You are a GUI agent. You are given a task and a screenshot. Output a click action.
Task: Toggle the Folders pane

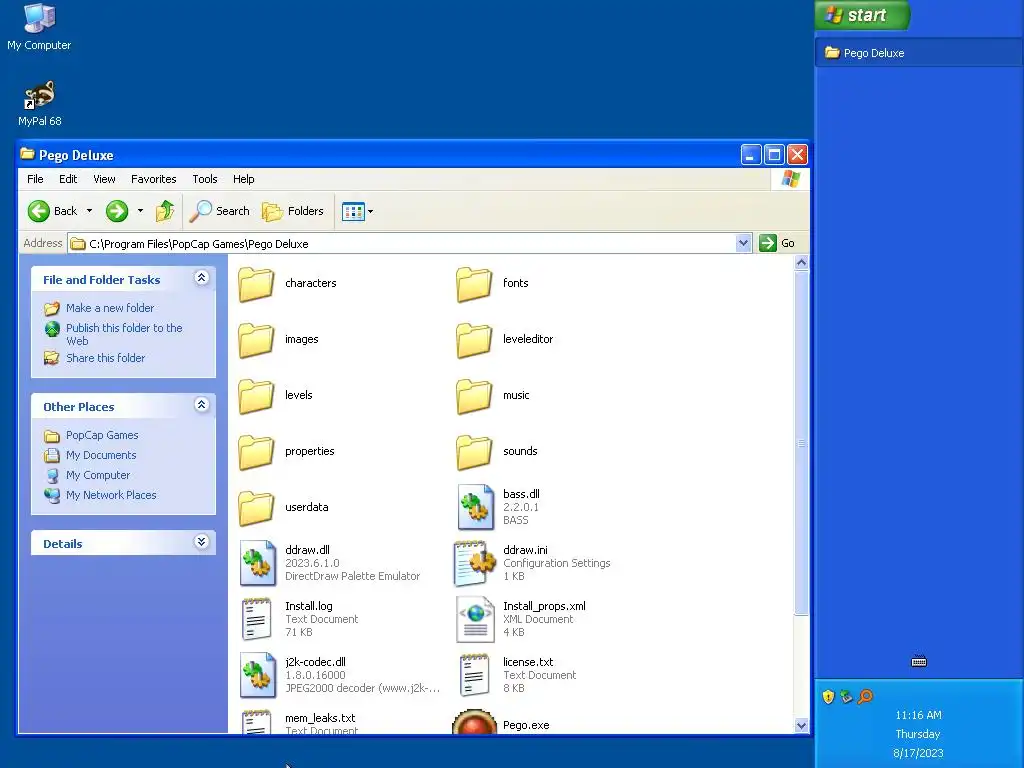coord(293,211)
